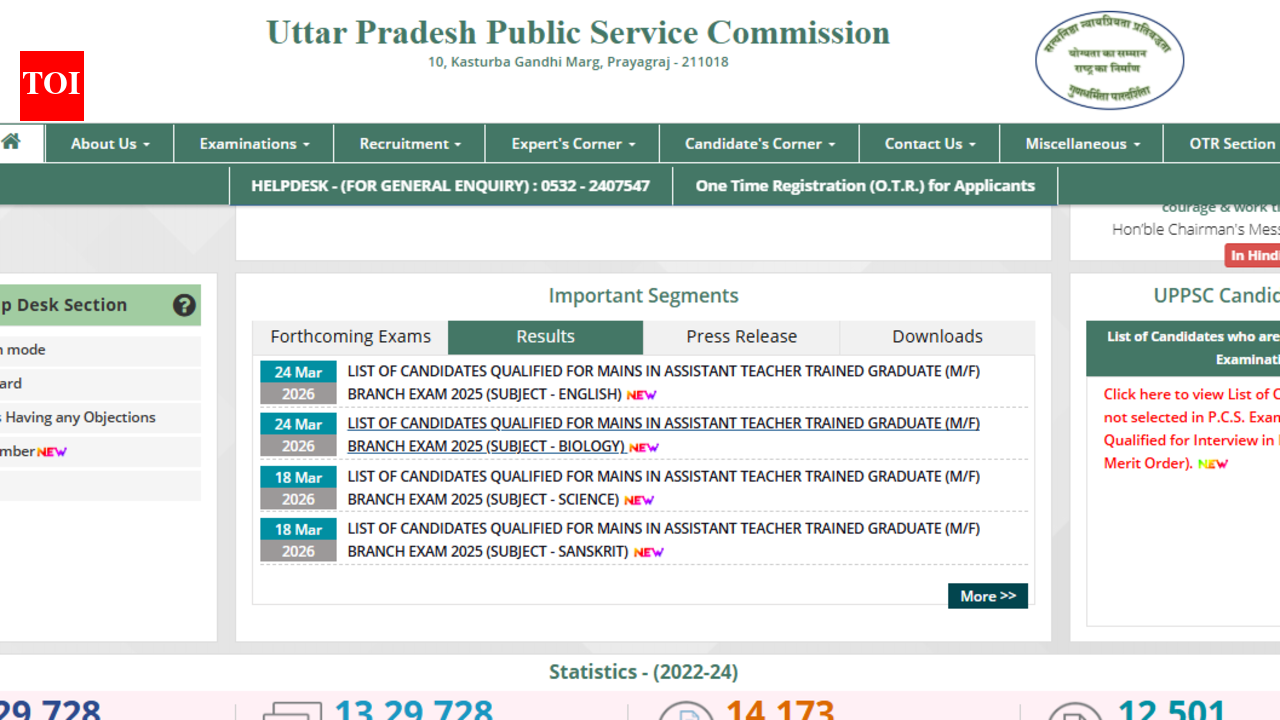Viewport: 1280px width, 720px height.
Task: Click the UPPSC circular emblem logo
Action: (x=1109, y=61)
